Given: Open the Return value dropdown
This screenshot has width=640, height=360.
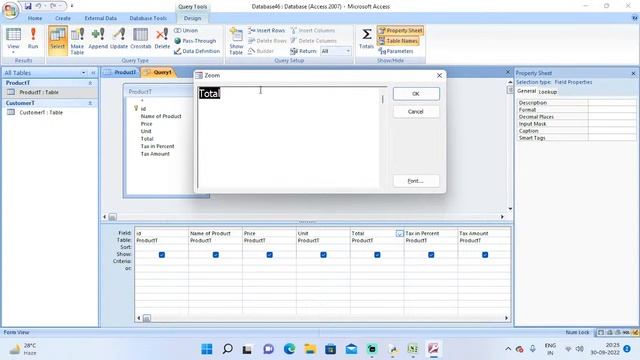Looking at the screenshot, I should tap(348, 51).
